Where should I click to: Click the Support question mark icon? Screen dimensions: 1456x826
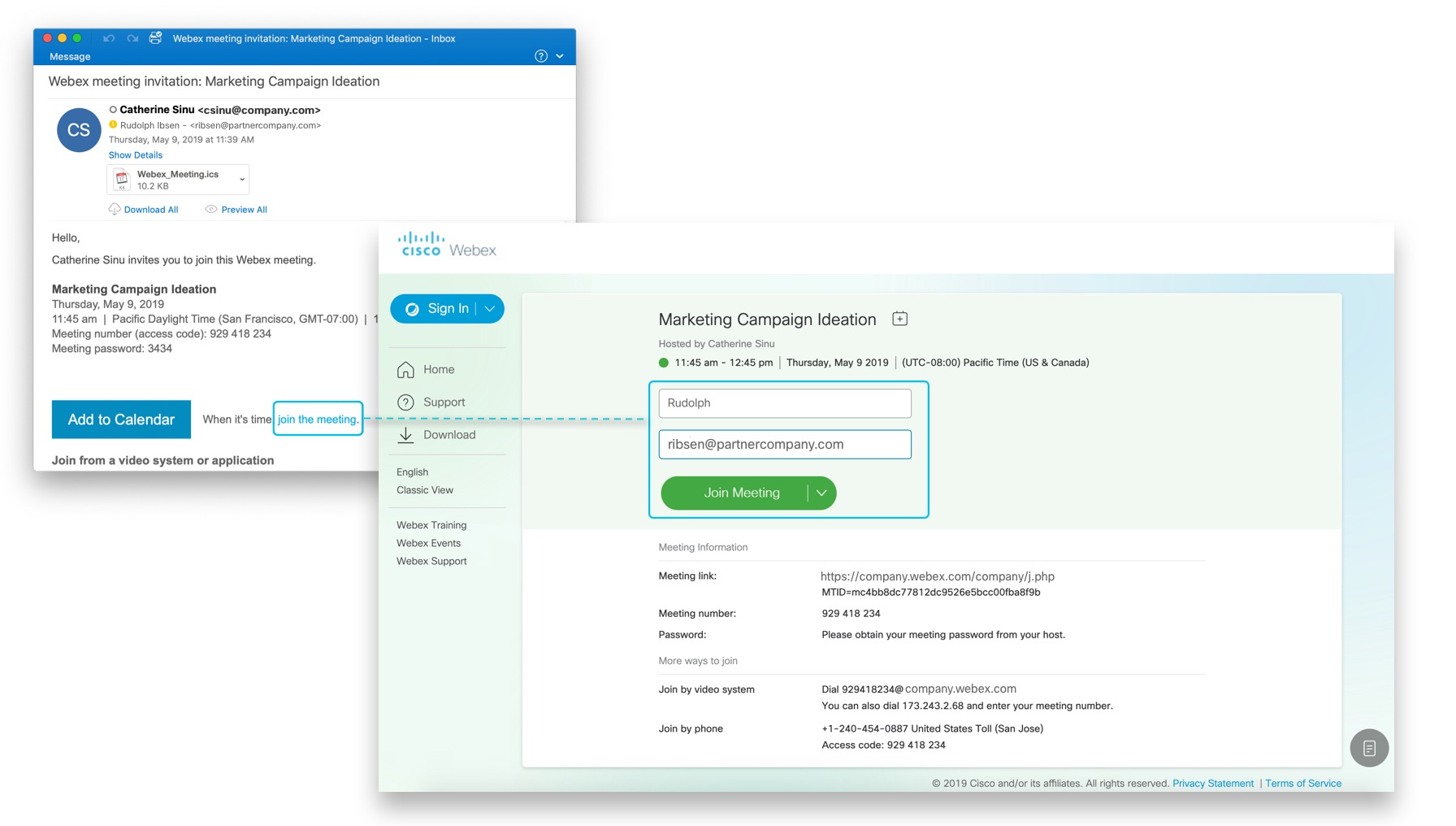(x=405, y=402)
